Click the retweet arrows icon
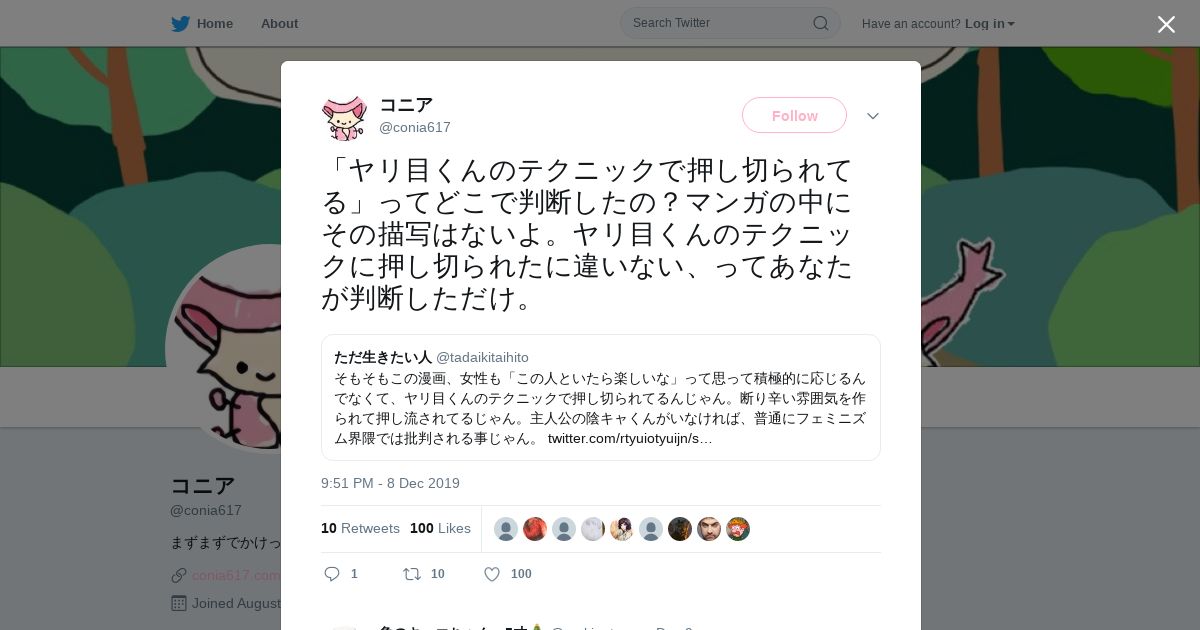This screenshot has height=630, width=1200. coord(411,574)
